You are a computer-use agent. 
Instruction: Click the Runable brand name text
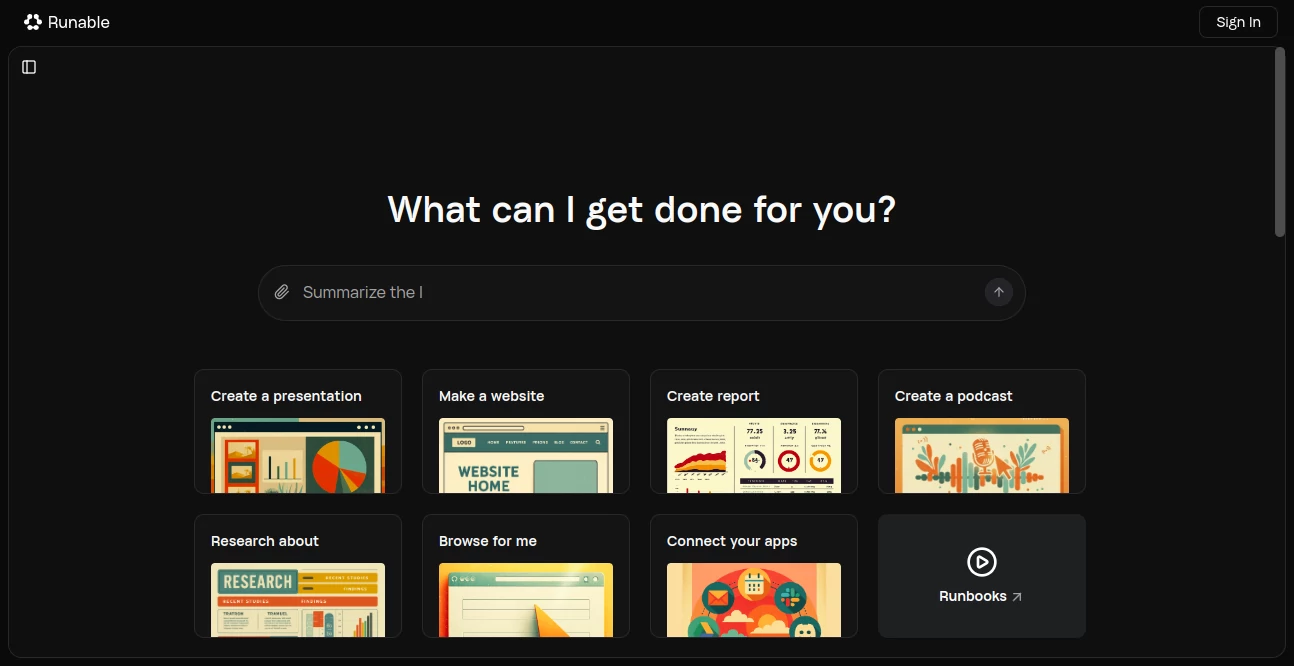79,22
